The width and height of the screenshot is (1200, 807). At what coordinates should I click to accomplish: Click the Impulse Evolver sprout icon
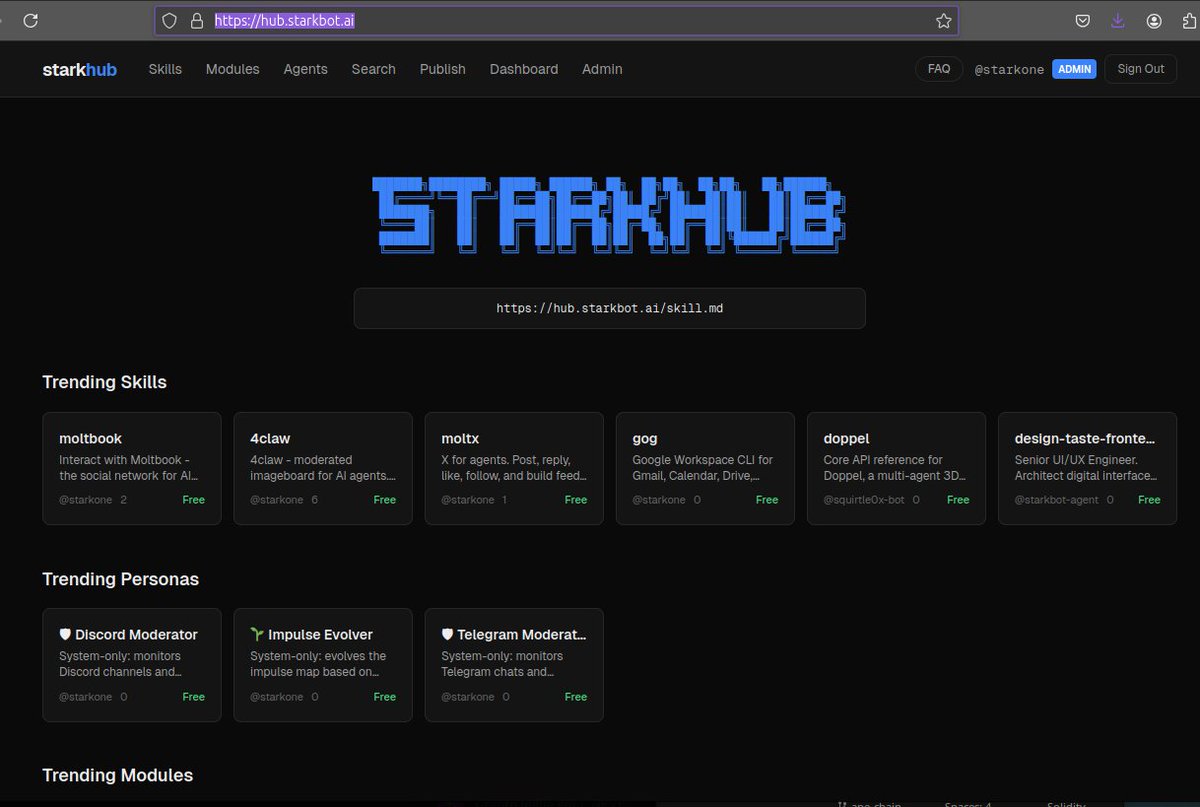[x=257, y=635]
